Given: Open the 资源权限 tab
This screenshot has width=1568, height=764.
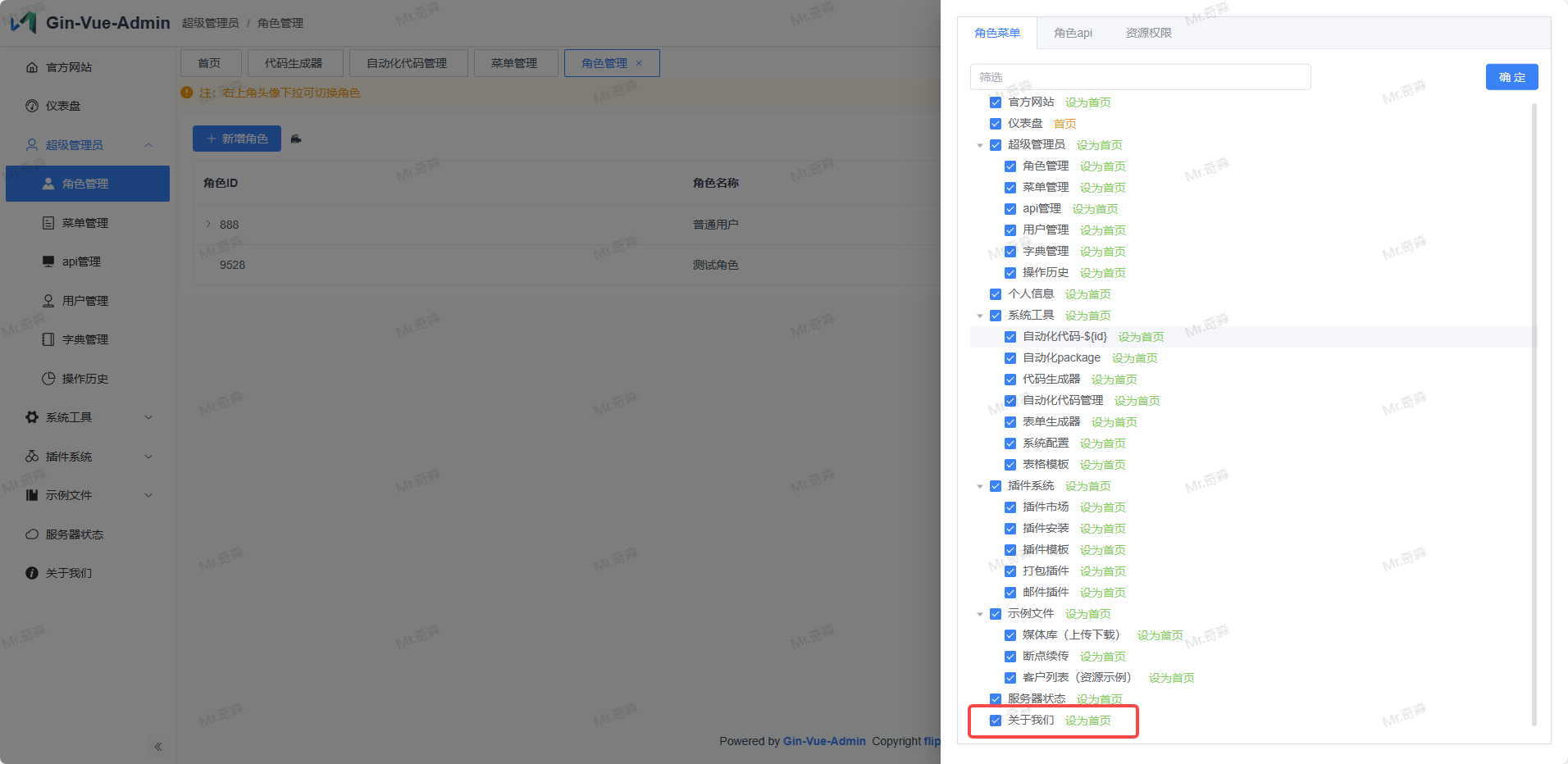Looking at the screenshot, I should tap(1148, 33).
